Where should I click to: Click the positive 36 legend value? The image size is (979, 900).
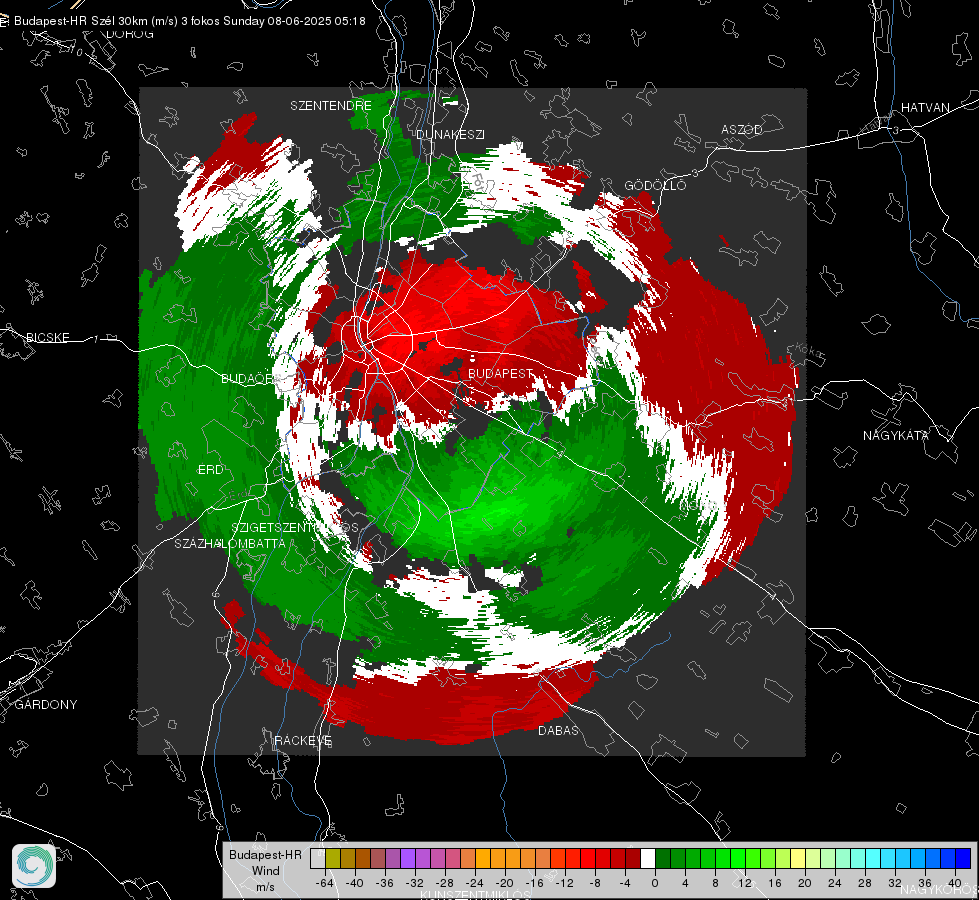click(x=925, y=883)
